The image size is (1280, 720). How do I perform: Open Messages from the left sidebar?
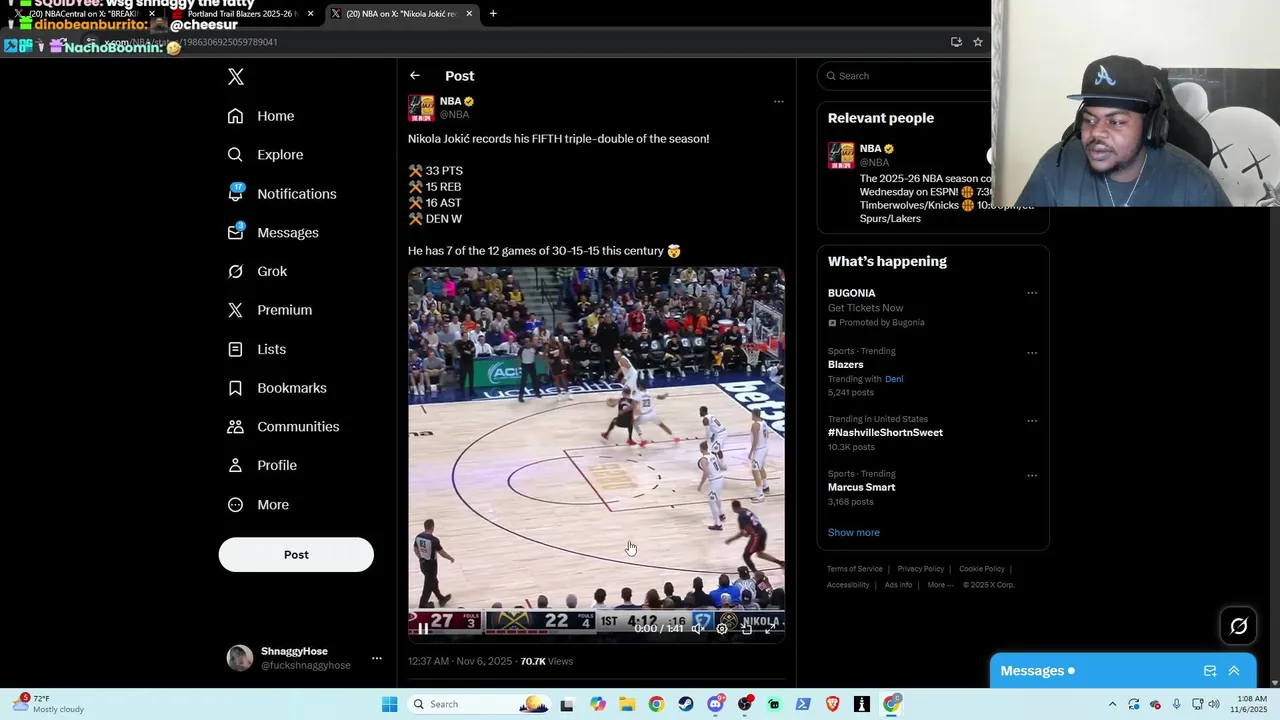[x=273, y=233]
